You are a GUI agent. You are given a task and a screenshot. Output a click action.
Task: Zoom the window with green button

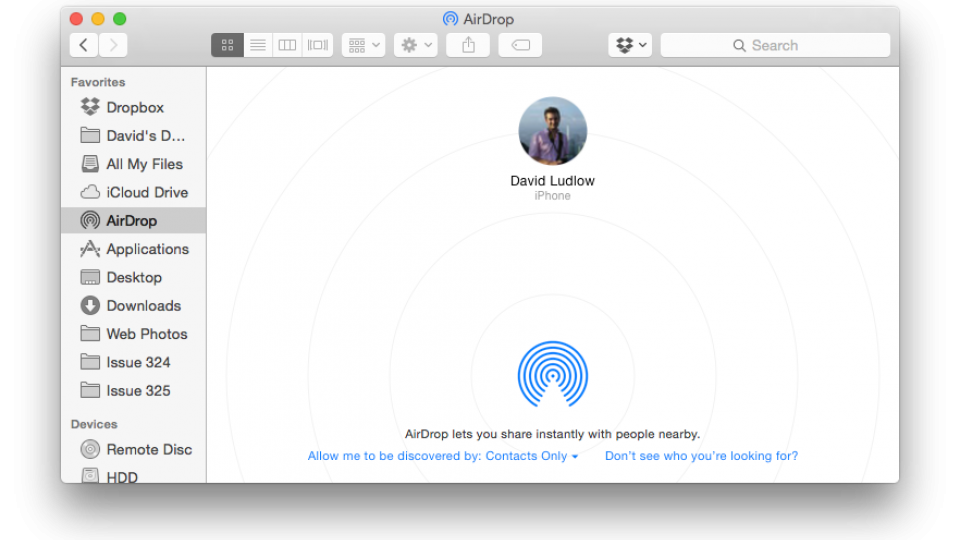click(x=120, y=19)
